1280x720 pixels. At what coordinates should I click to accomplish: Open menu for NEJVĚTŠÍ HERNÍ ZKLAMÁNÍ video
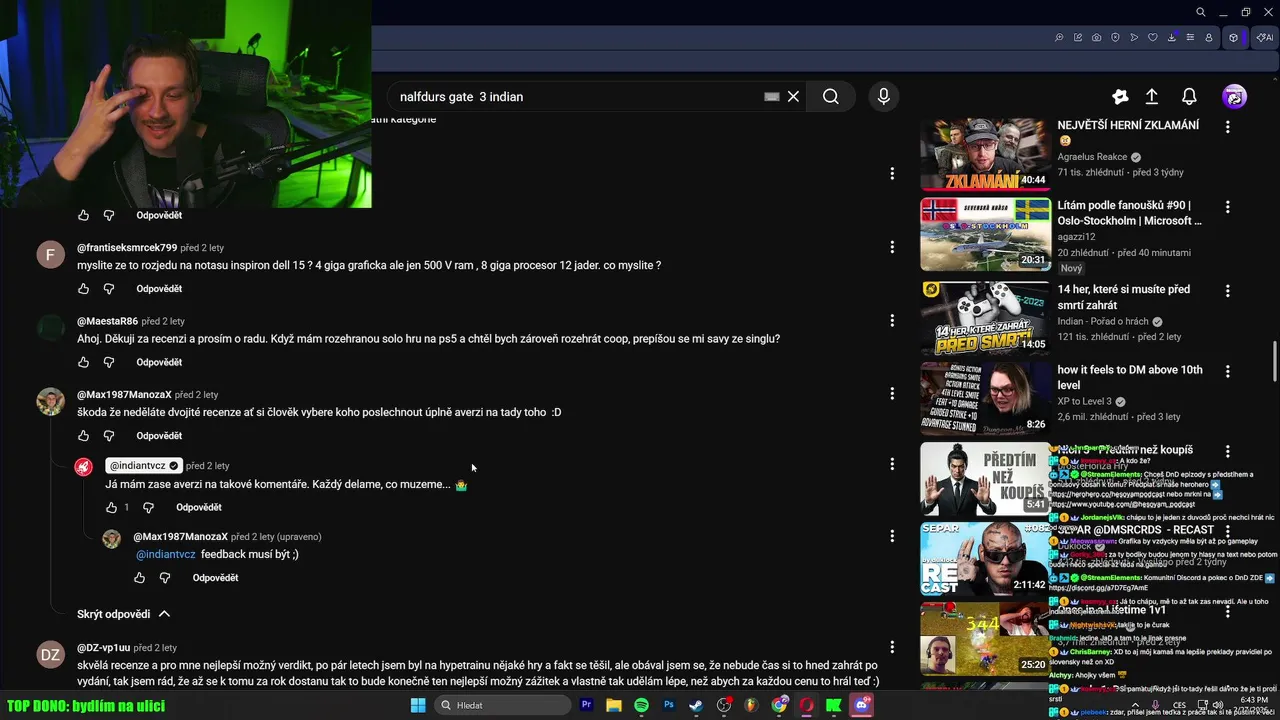point(1228,127)
